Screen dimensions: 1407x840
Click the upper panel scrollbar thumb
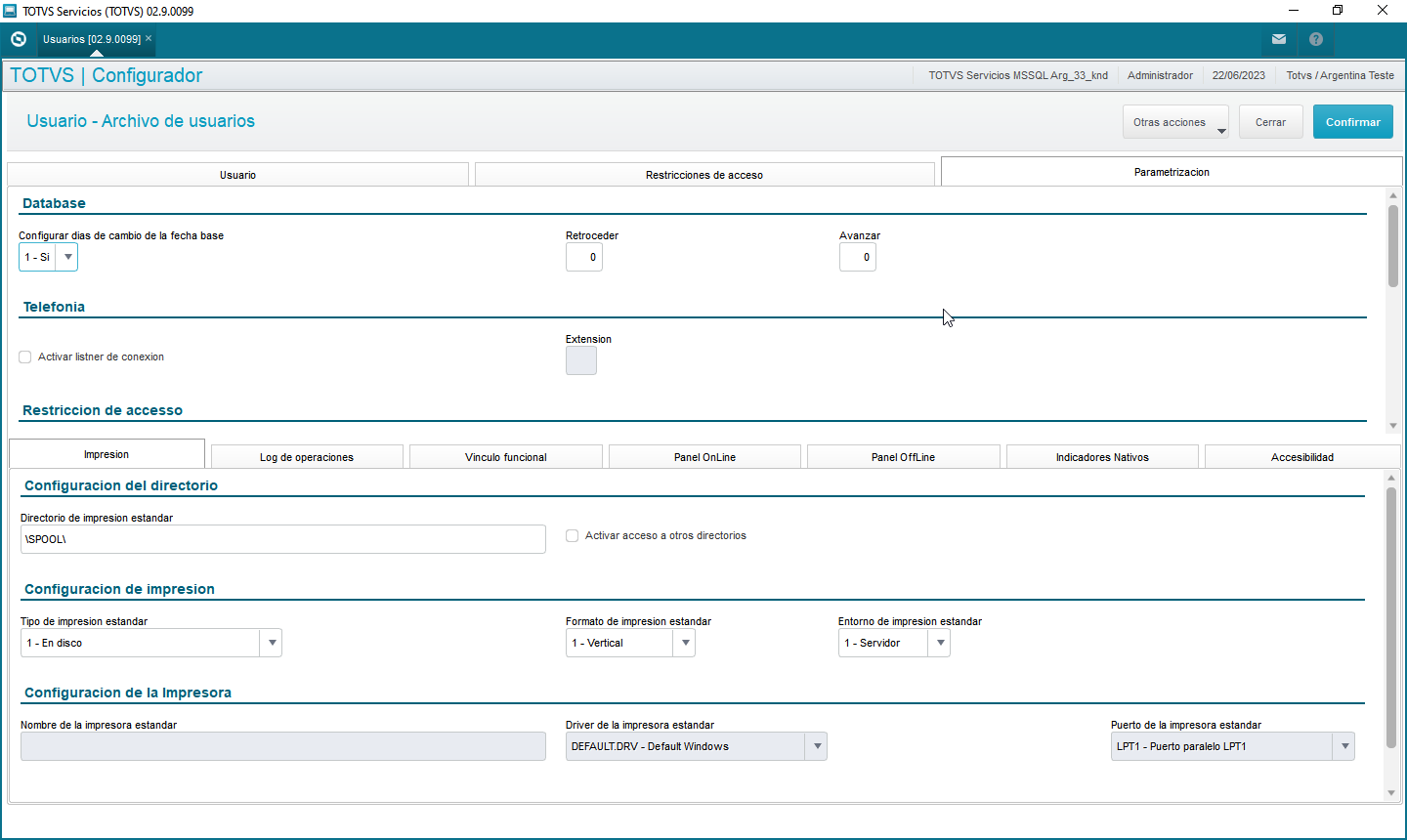click(x=1393, y=246)
